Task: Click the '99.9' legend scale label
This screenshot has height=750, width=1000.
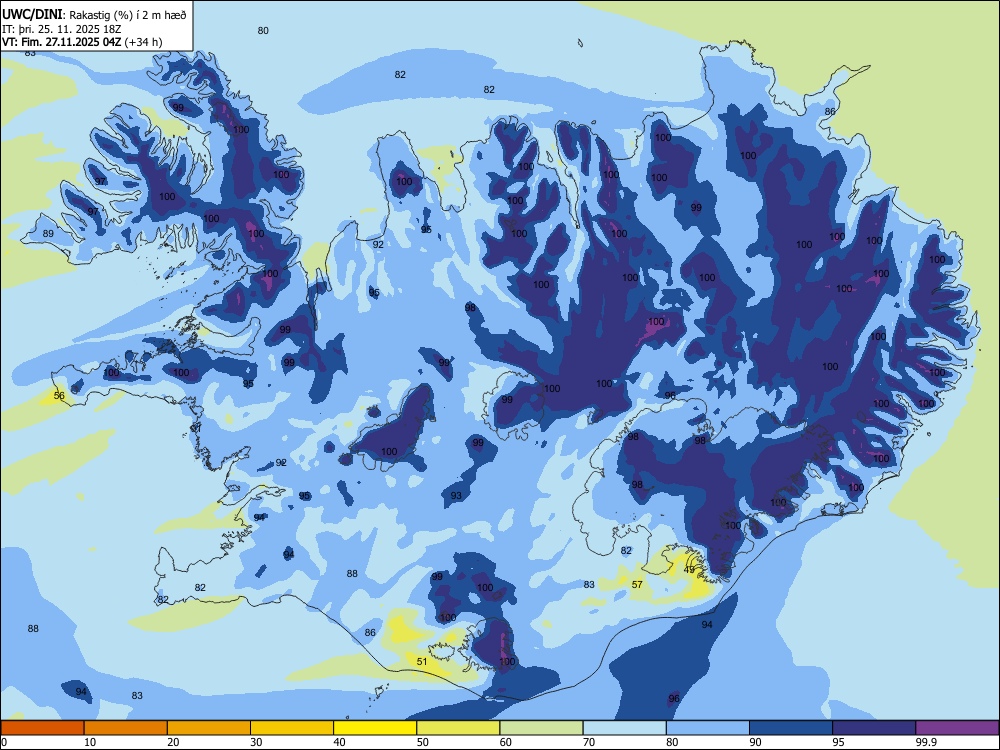Action: point(926,742)
